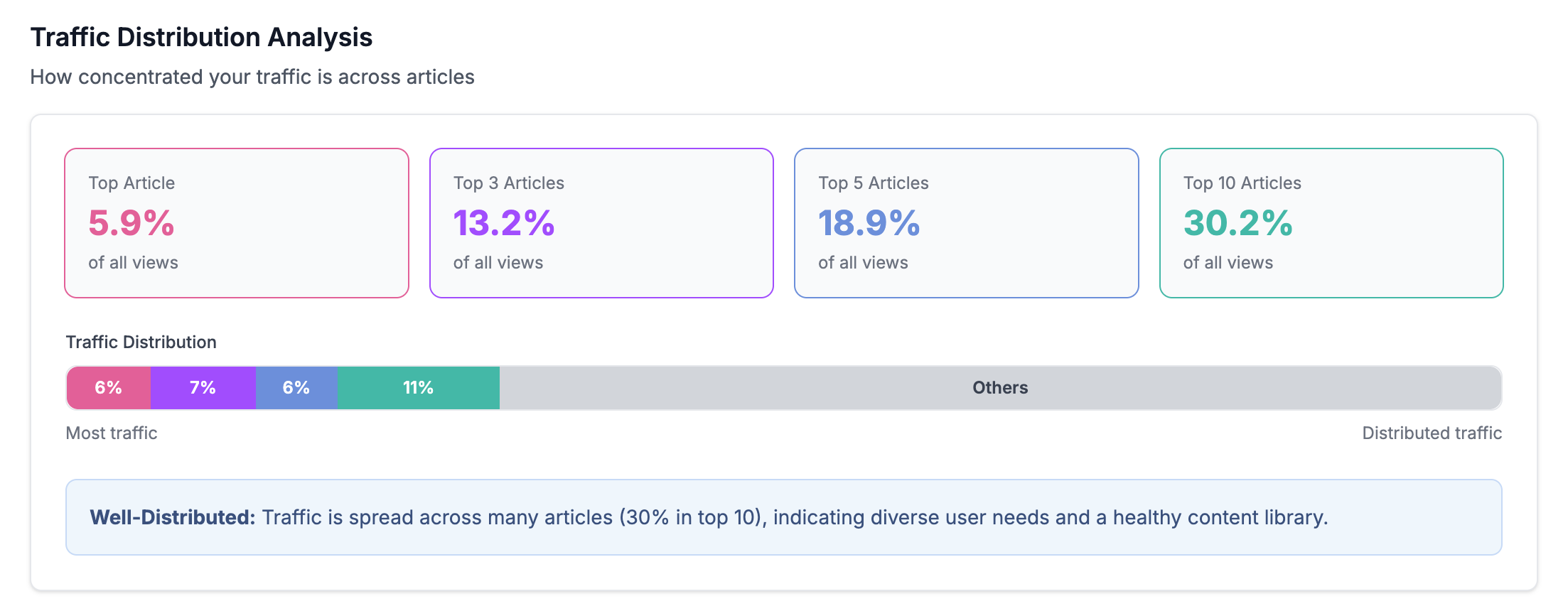Select the Top 3 Articles card label
The width and height of the screenshot is (1568, 611).
pyautogui.click(x=508, y=183)
